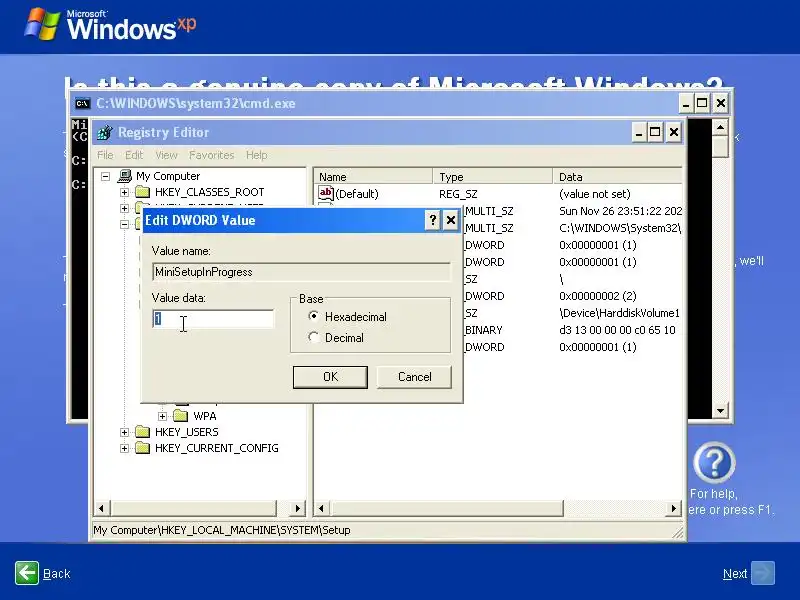This screenshot has height=600, width=800.
Task: Open the Help menu in Registry Editor
Action: [256, 155]
